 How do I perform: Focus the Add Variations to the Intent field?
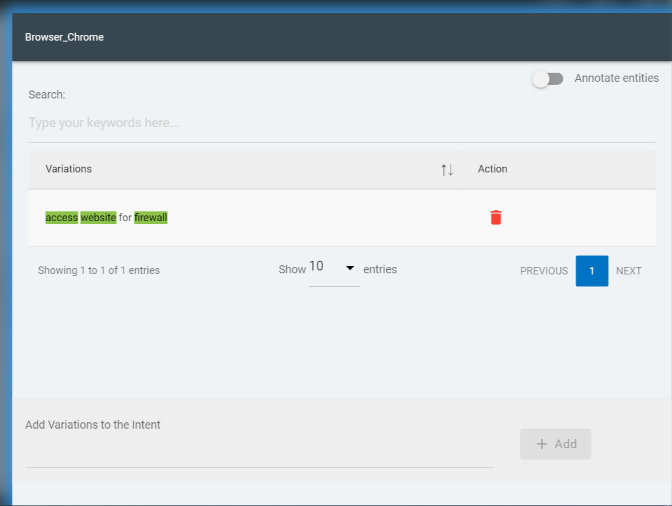(259, 453)
